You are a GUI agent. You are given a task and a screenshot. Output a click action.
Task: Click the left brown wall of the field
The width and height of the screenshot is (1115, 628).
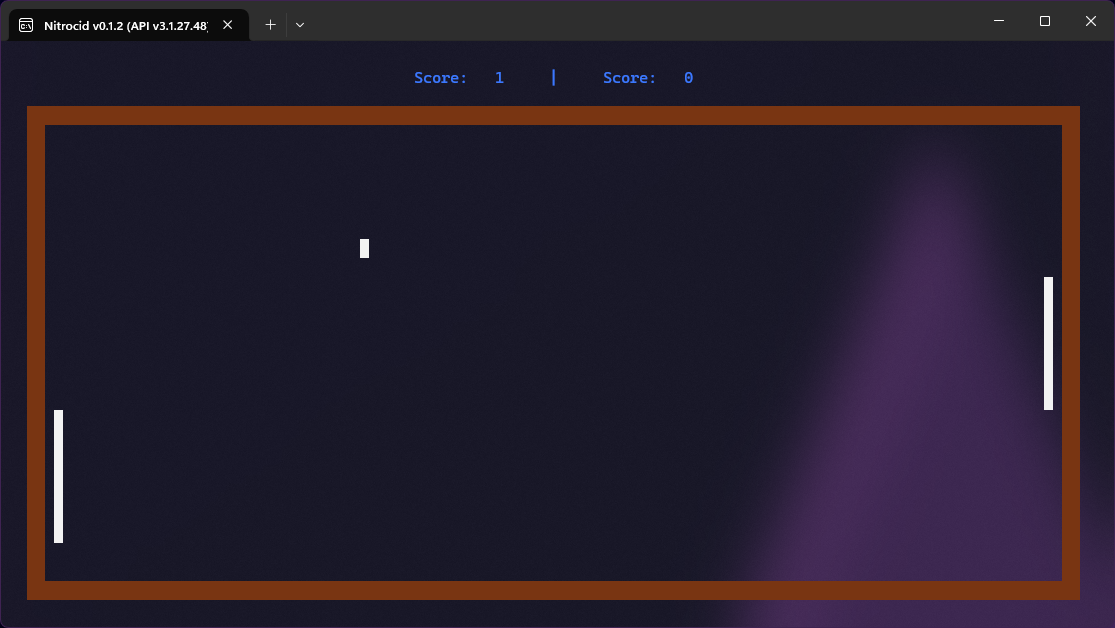point(36,352)
